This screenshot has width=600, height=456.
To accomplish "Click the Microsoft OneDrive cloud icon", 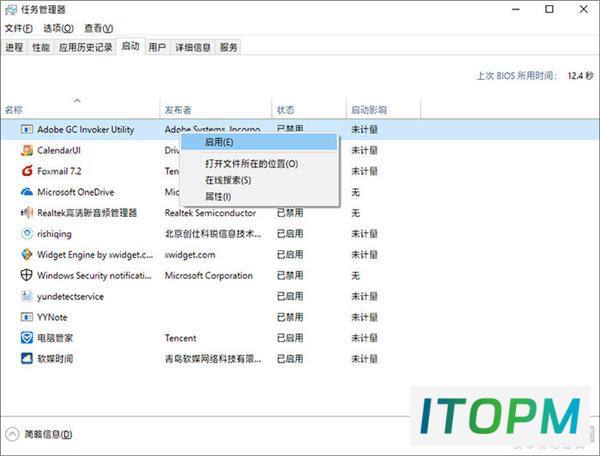I will pyautogui.click(x=26, y=192).
